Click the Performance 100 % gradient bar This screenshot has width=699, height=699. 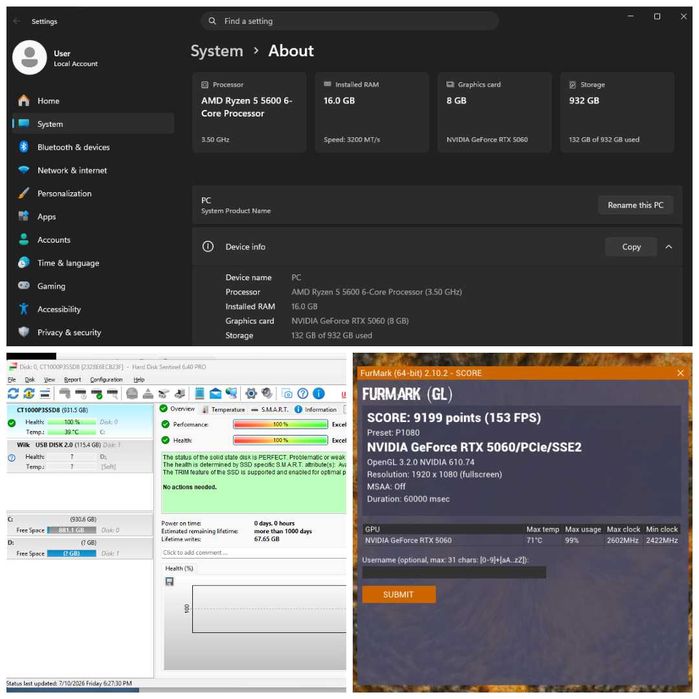[x=280, y=424]
